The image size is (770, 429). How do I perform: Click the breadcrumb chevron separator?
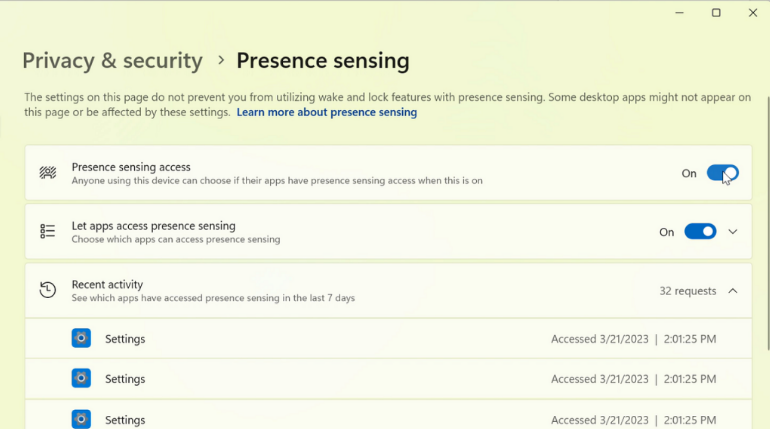(221, 61)
